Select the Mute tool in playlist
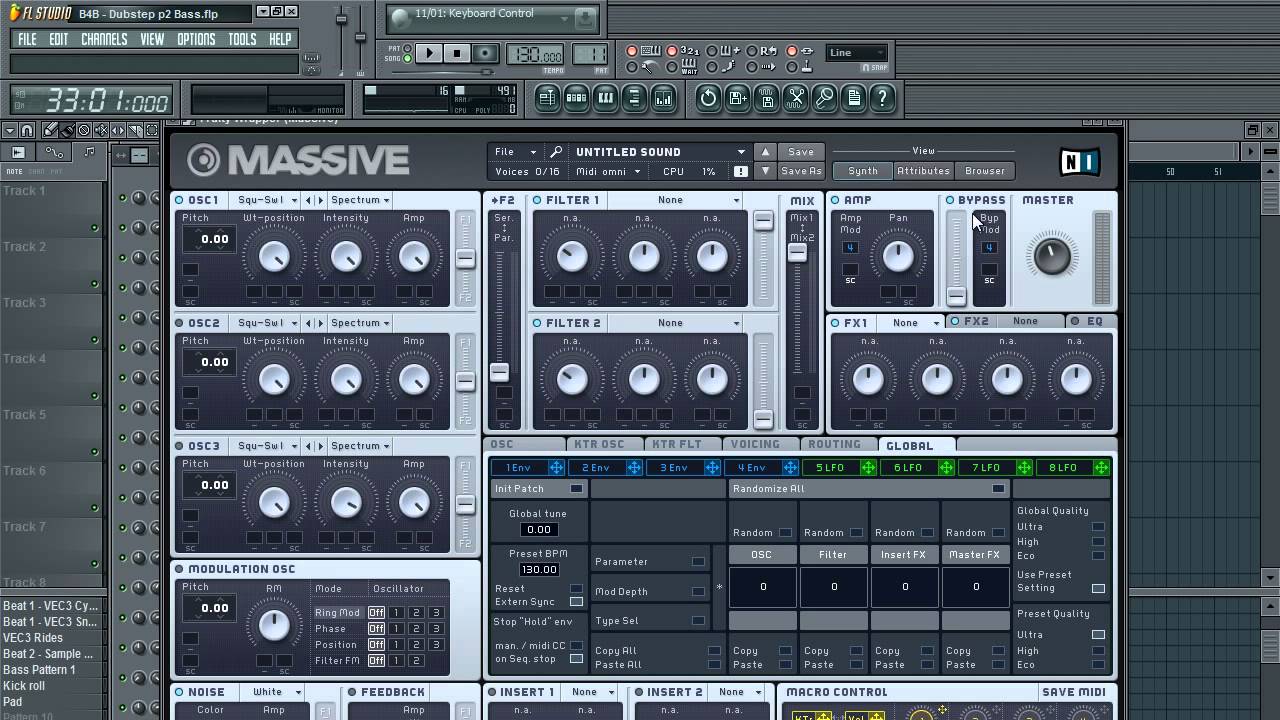Screen dimensions: 1280x720 coord(101,130)
